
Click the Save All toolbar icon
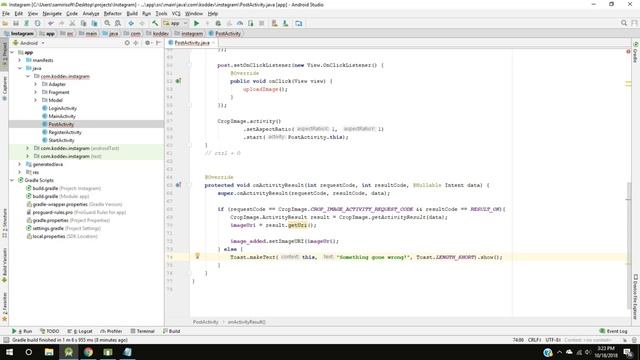click(x=16, y=23)
